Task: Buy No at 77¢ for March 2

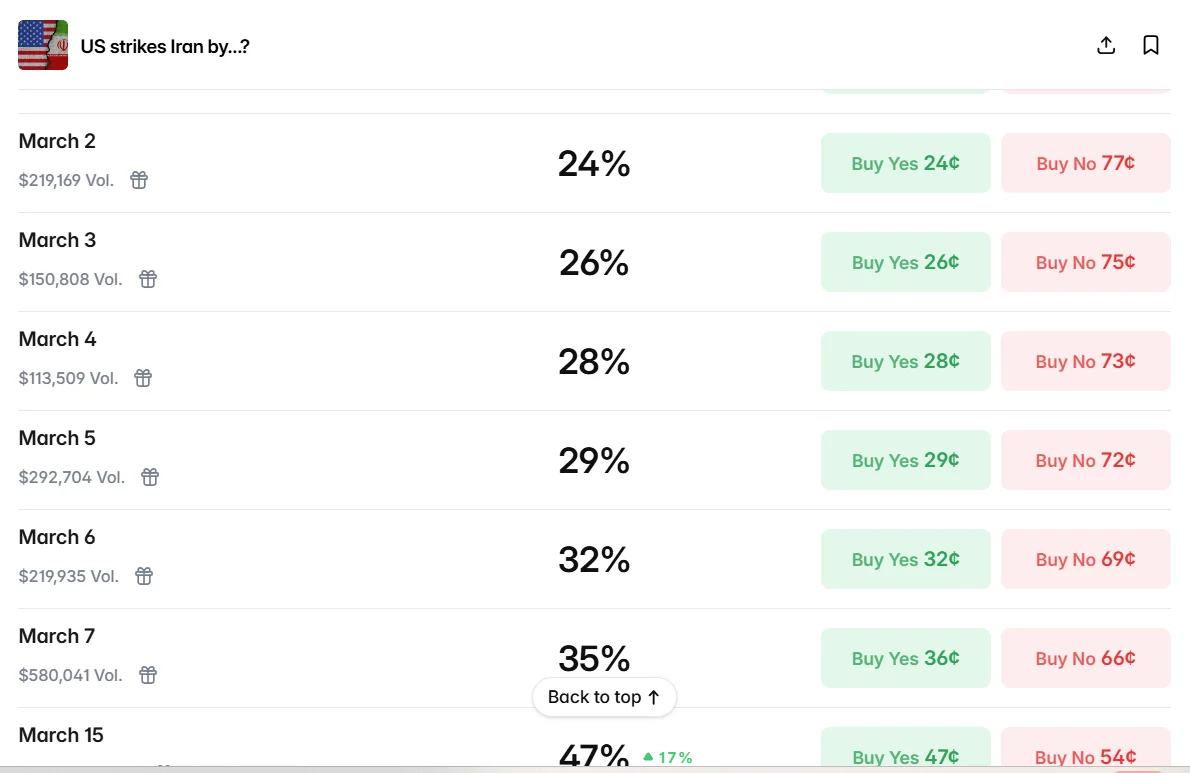Action: (1085, 163)
